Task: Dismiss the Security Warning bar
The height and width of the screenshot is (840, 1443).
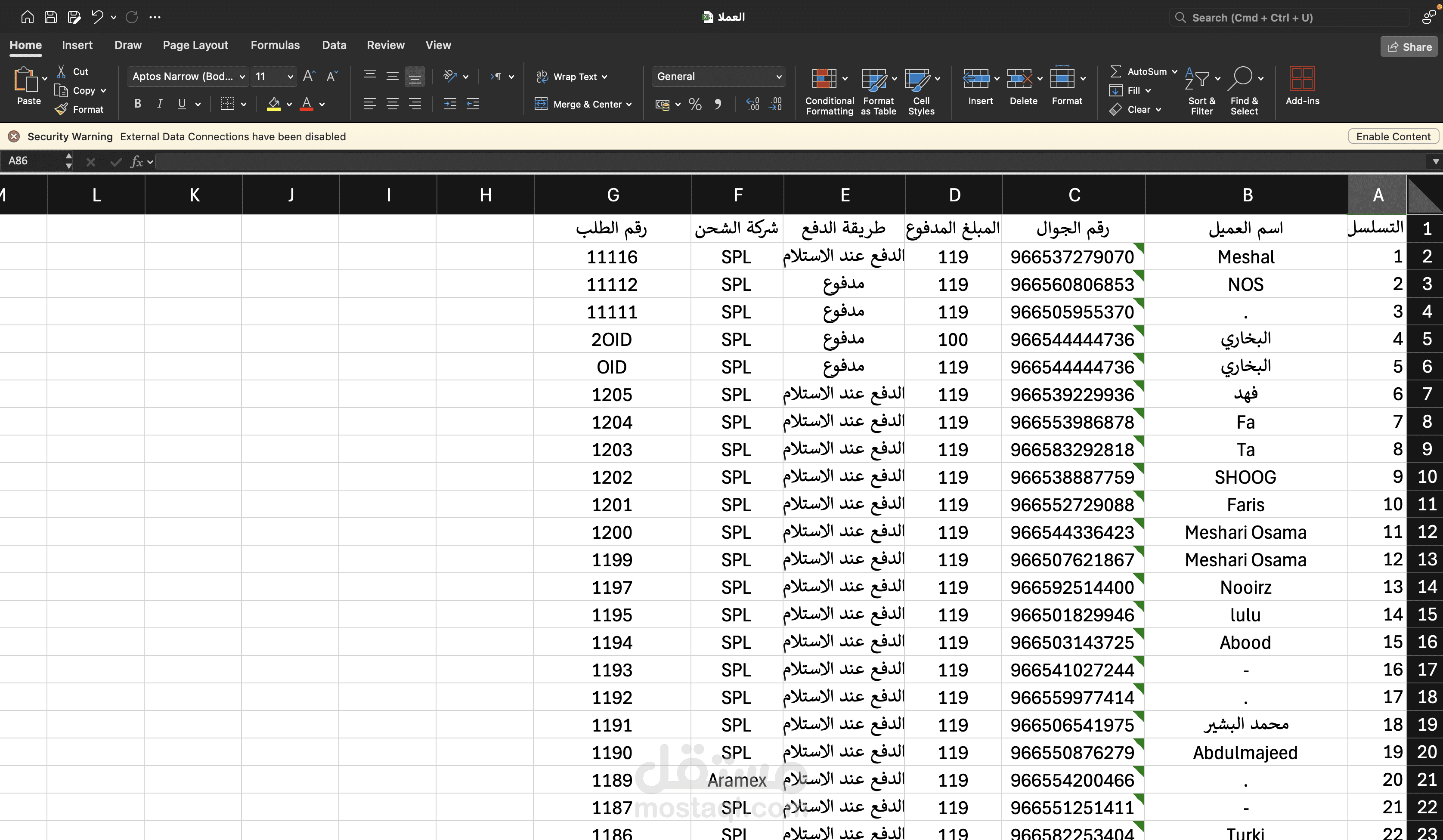Action: [14, 136]
